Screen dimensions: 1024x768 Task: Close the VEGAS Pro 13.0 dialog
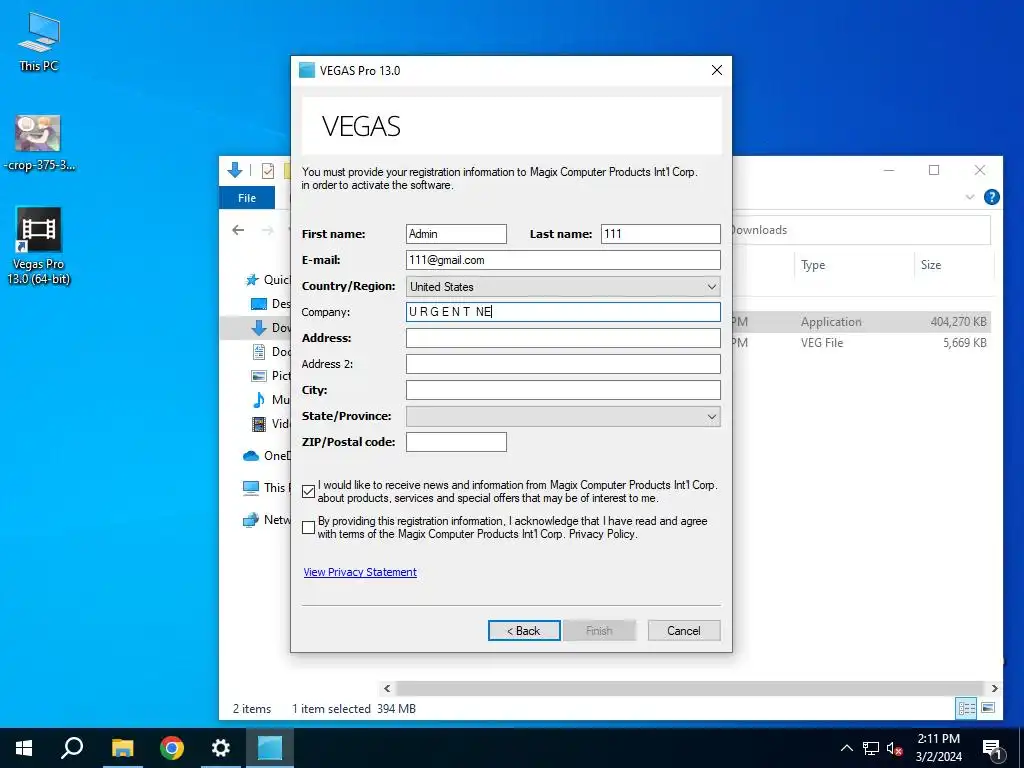(716, 70)
